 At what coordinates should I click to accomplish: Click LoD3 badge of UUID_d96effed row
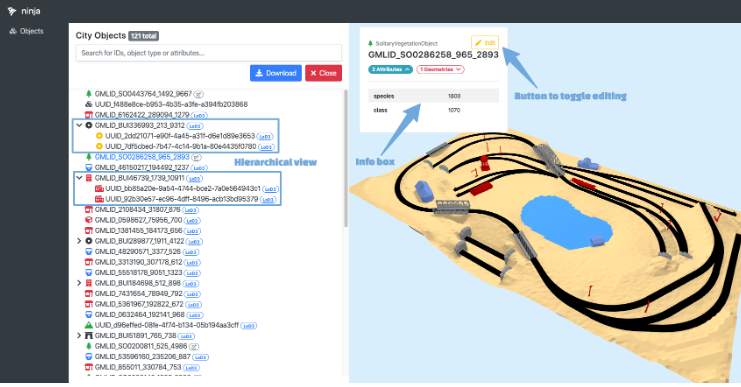(249, 326)
